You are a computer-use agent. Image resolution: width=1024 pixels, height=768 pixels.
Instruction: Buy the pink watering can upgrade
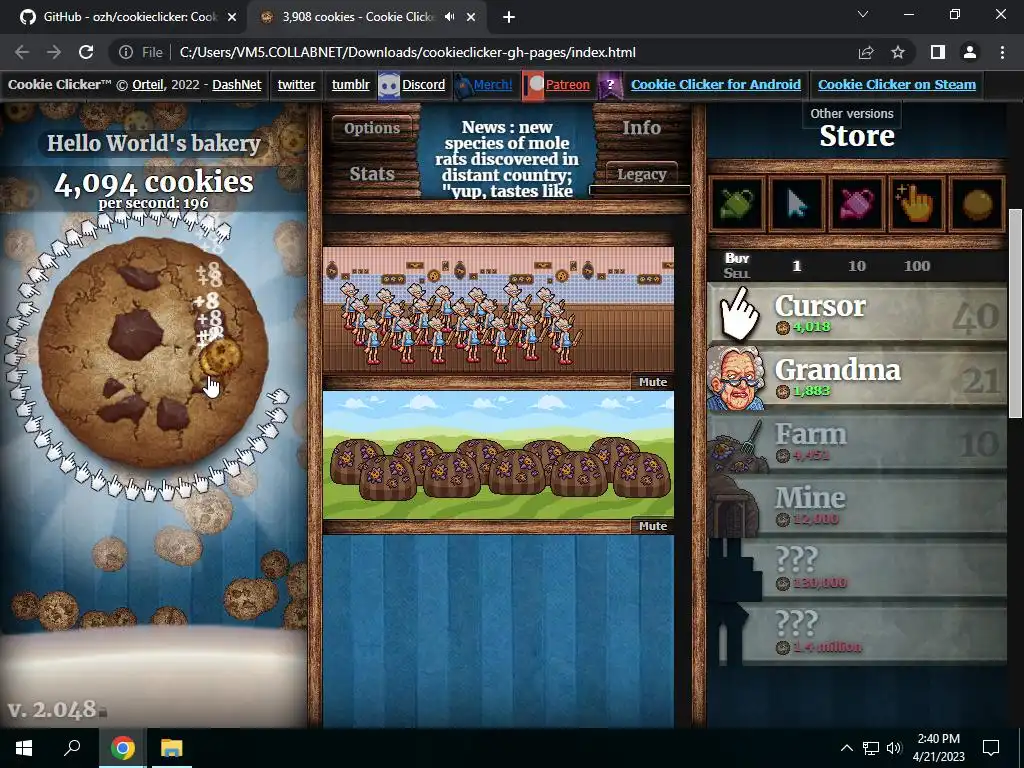coord(857,204)
